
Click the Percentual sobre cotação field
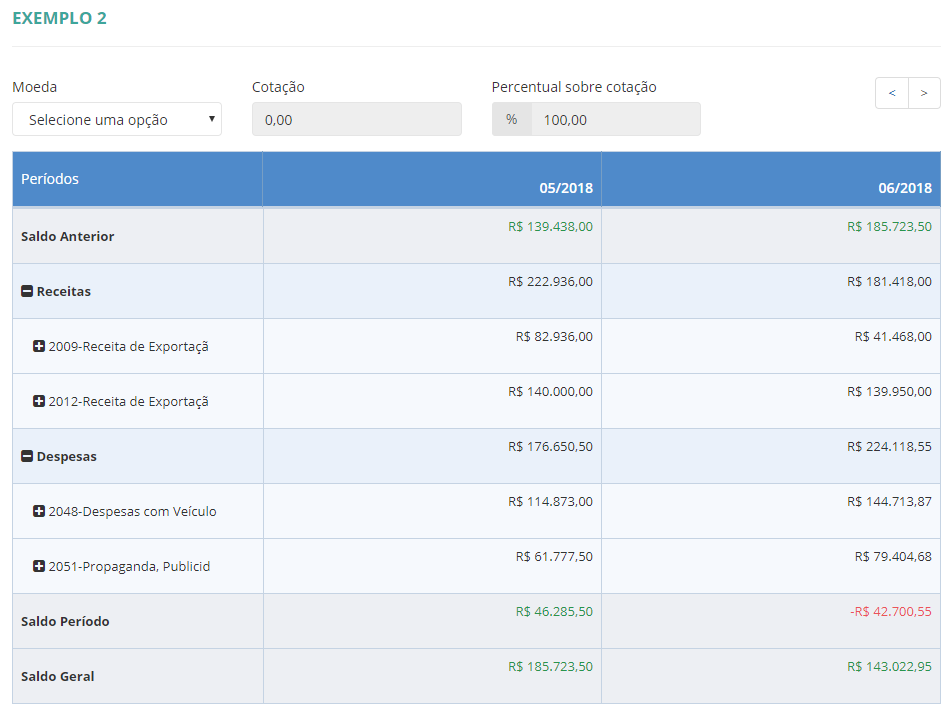click(615, 119)
